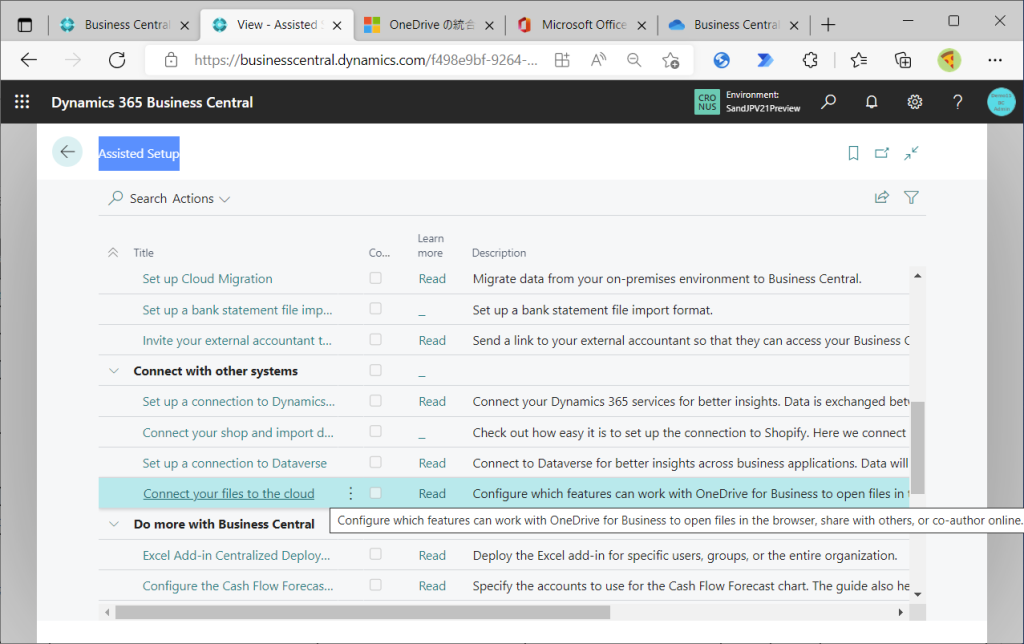Click the Description column header
This screenshot has height=644, width=1024.
pyautogui.click(x=499, y=253)
